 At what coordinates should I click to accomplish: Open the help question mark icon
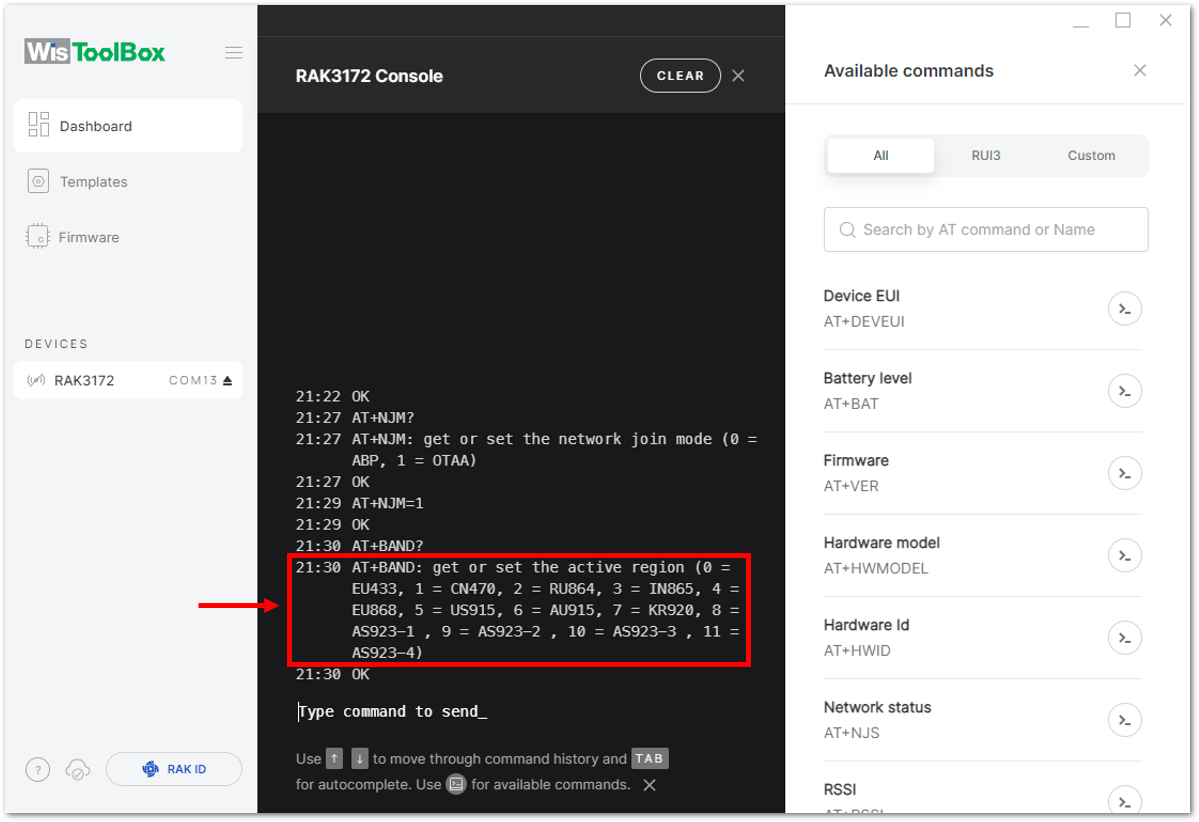click(x=38, y=769)
